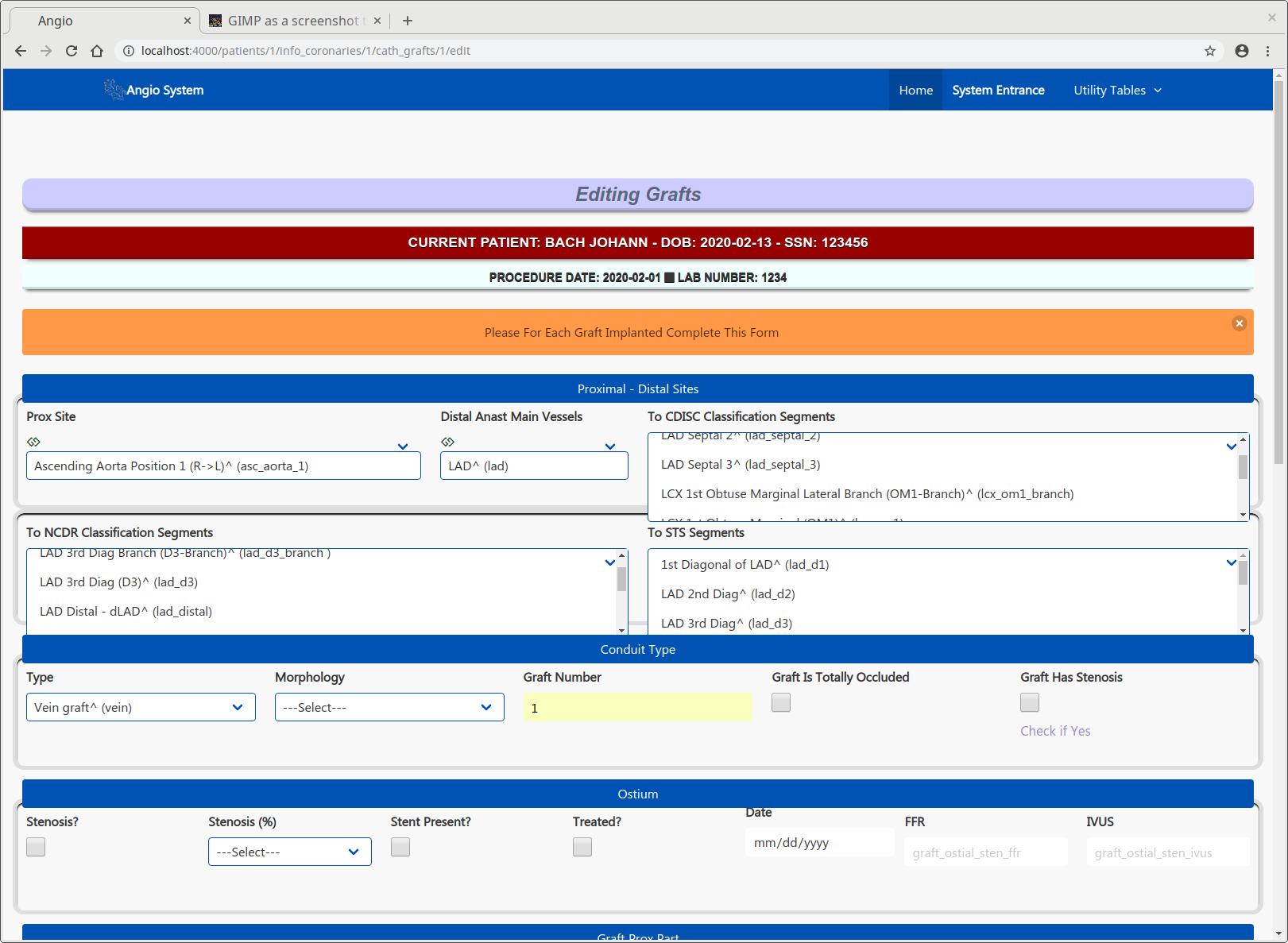Check the Graft Is Totally Occluded box
1288x943 pixels.
click(781, 702)
